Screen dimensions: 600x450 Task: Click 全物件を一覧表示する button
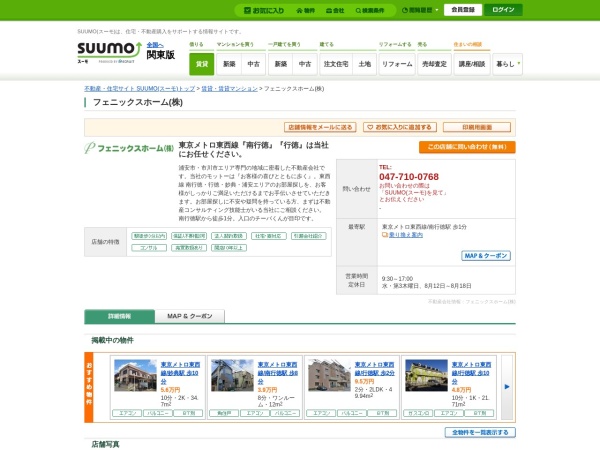coord(480,432)
